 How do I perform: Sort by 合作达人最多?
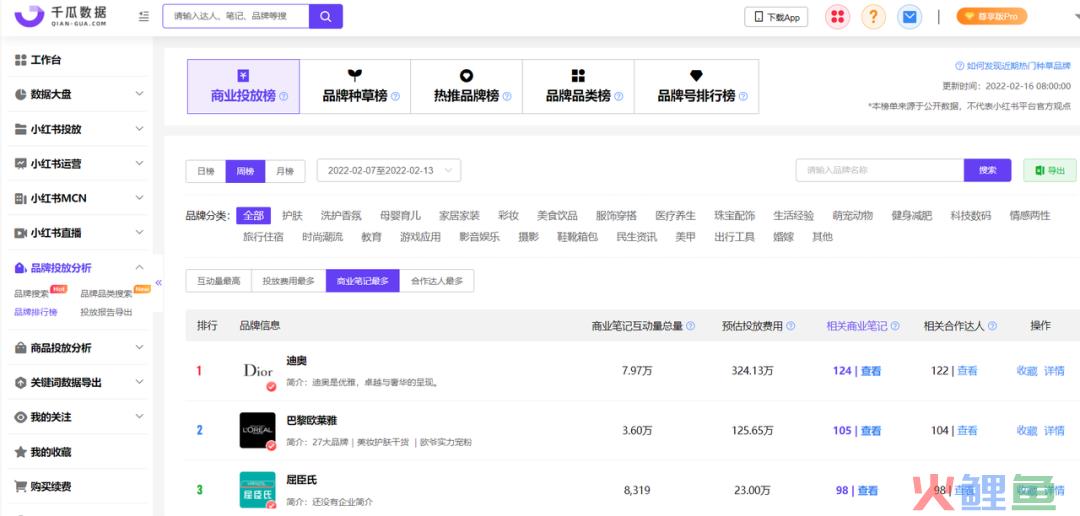(x=437, y=281)
